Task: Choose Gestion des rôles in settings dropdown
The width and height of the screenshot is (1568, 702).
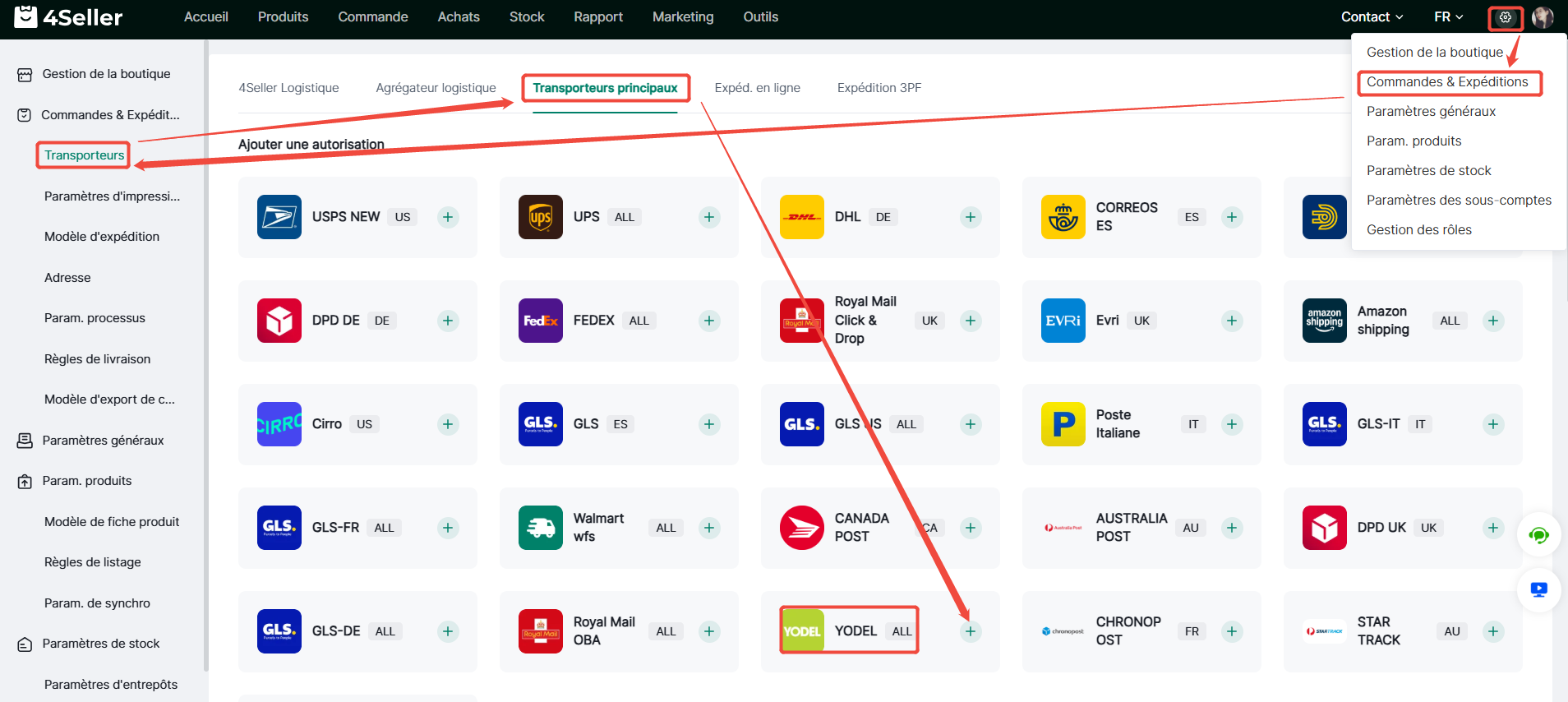Action: [x=1419, y=230]
